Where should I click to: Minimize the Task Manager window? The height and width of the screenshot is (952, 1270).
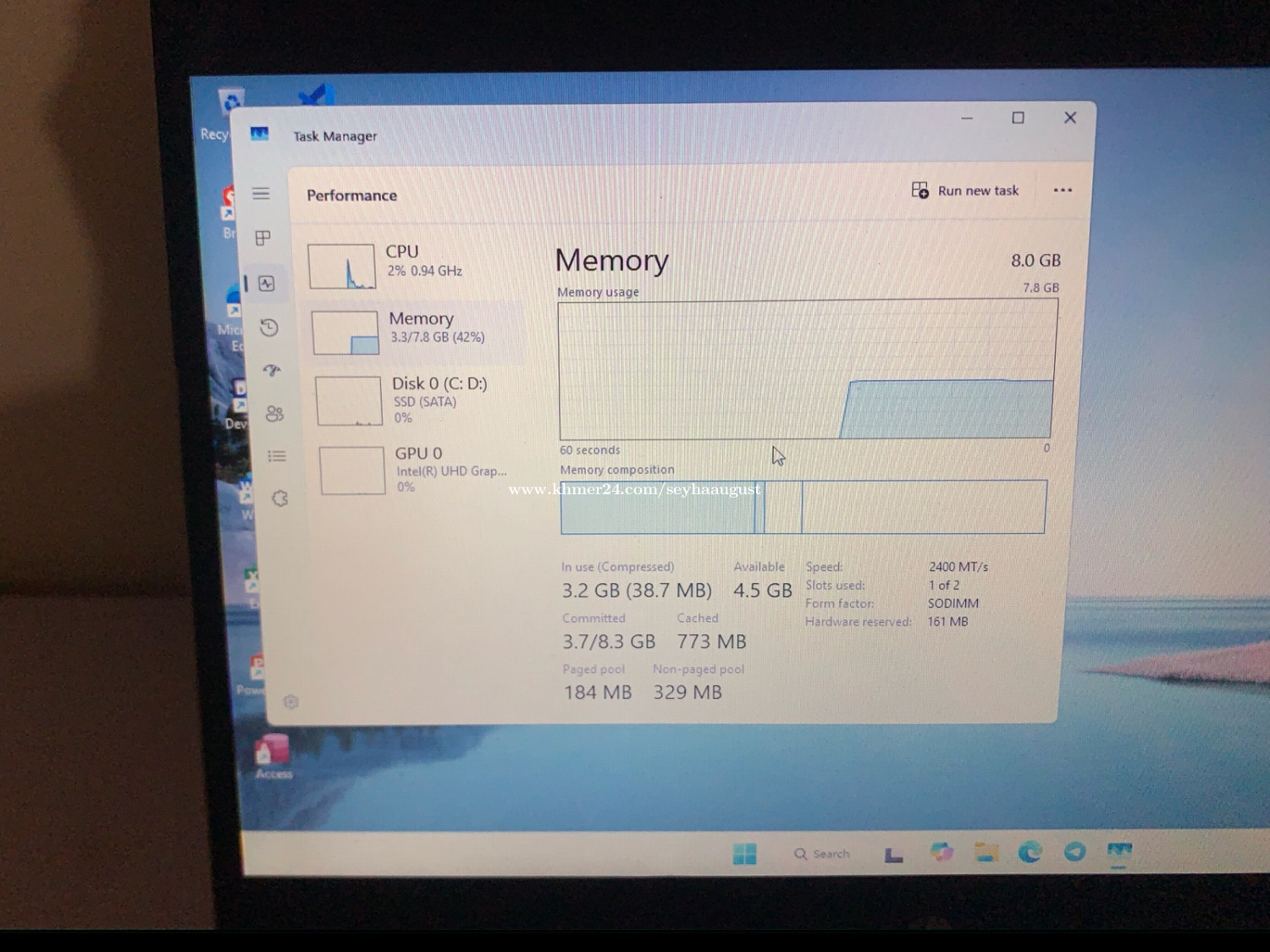(x=967, y=118)
